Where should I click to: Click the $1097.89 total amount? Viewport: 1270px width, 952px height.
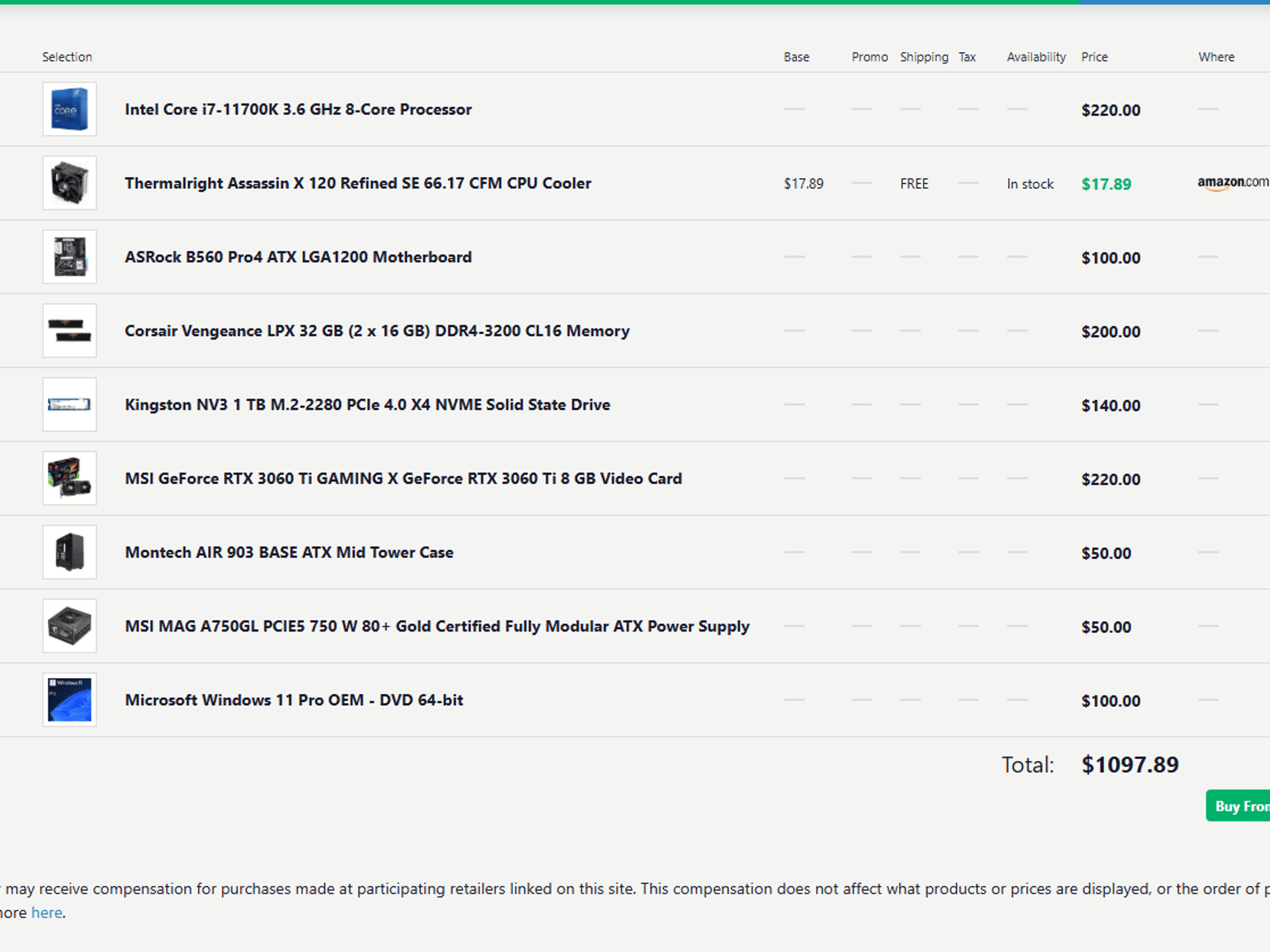[1130, 764]
